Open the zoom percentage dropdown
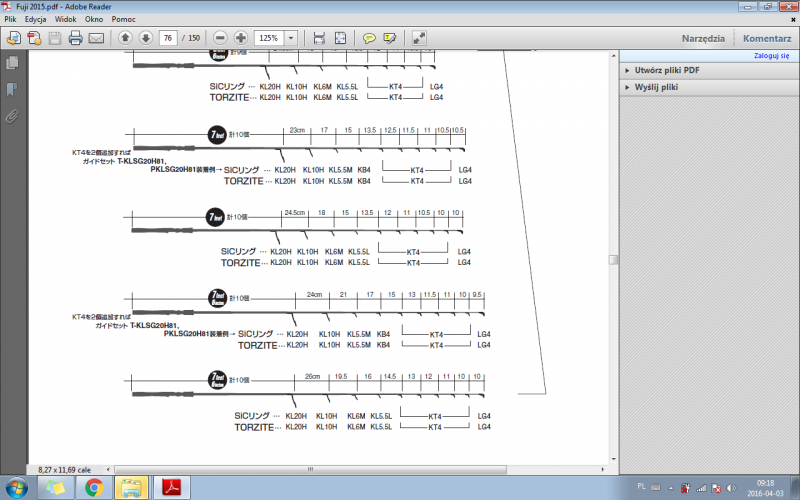The width and height of the screenshot is (800, 500). click(x=291, y=38)
